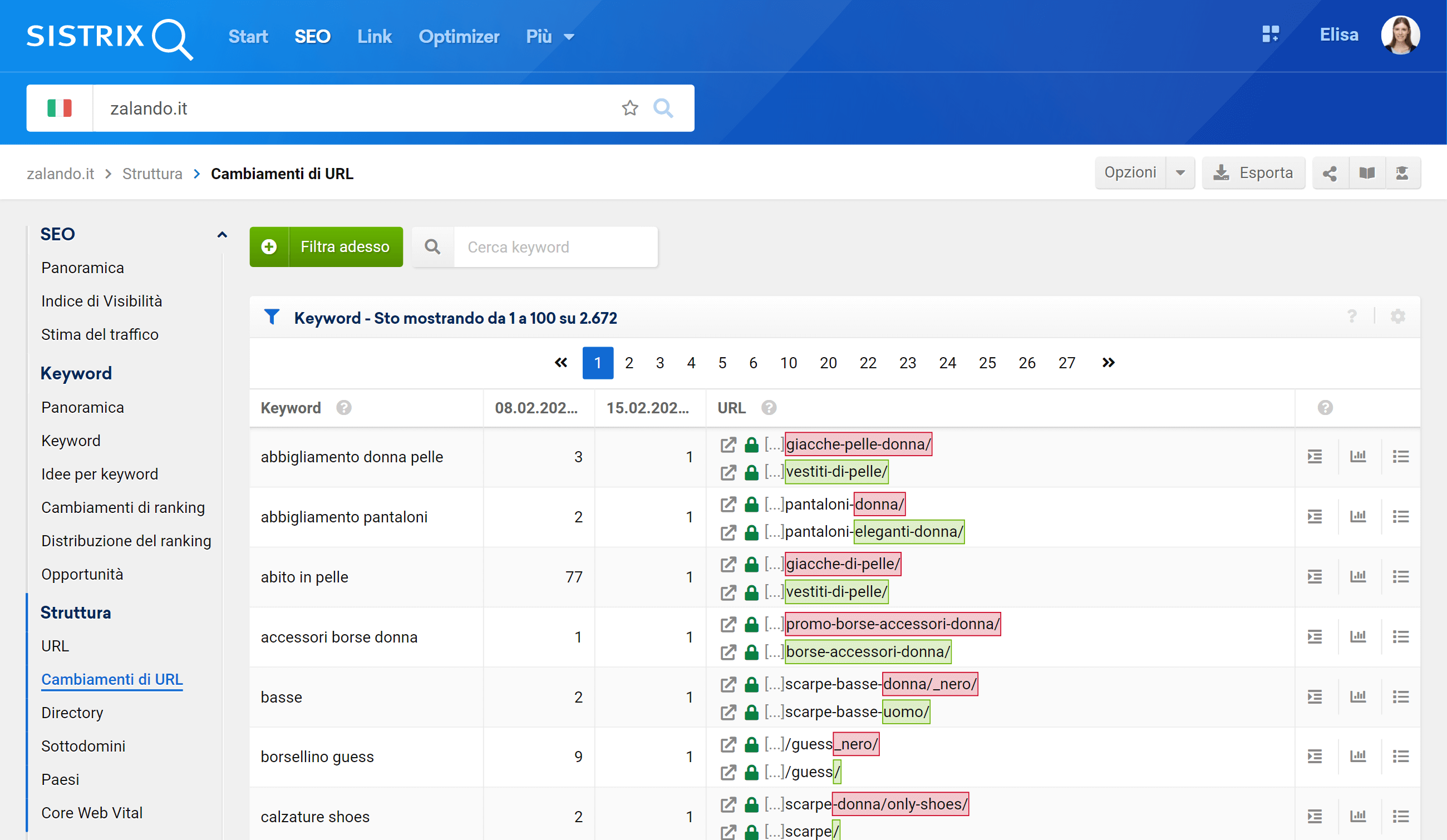Open the Più menu dropdown

pos(549,37)
